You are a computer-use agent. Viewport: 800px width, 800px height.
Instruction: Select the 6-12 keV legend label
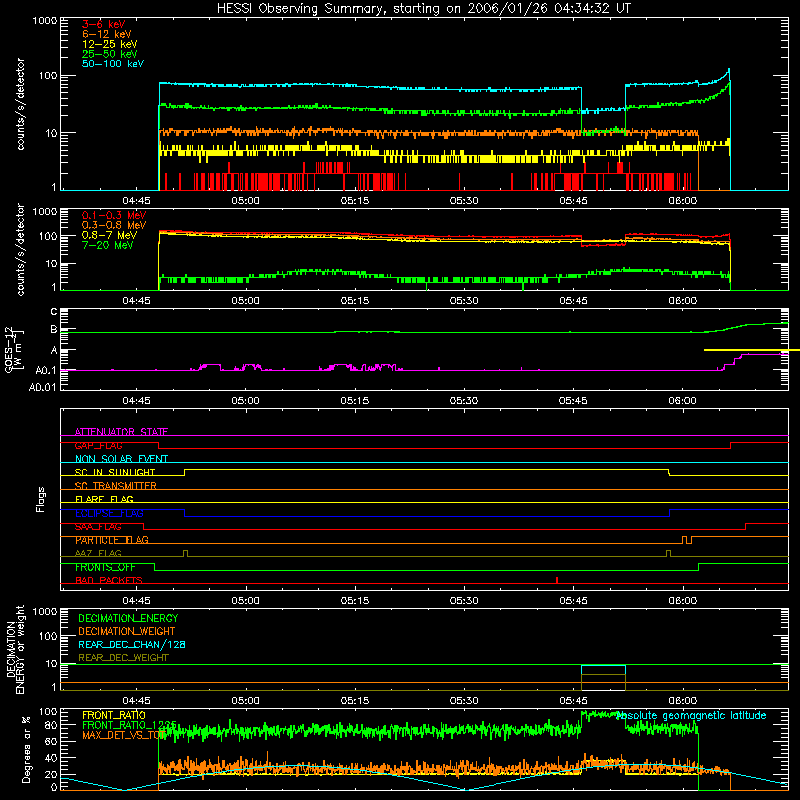pos(107,34)
